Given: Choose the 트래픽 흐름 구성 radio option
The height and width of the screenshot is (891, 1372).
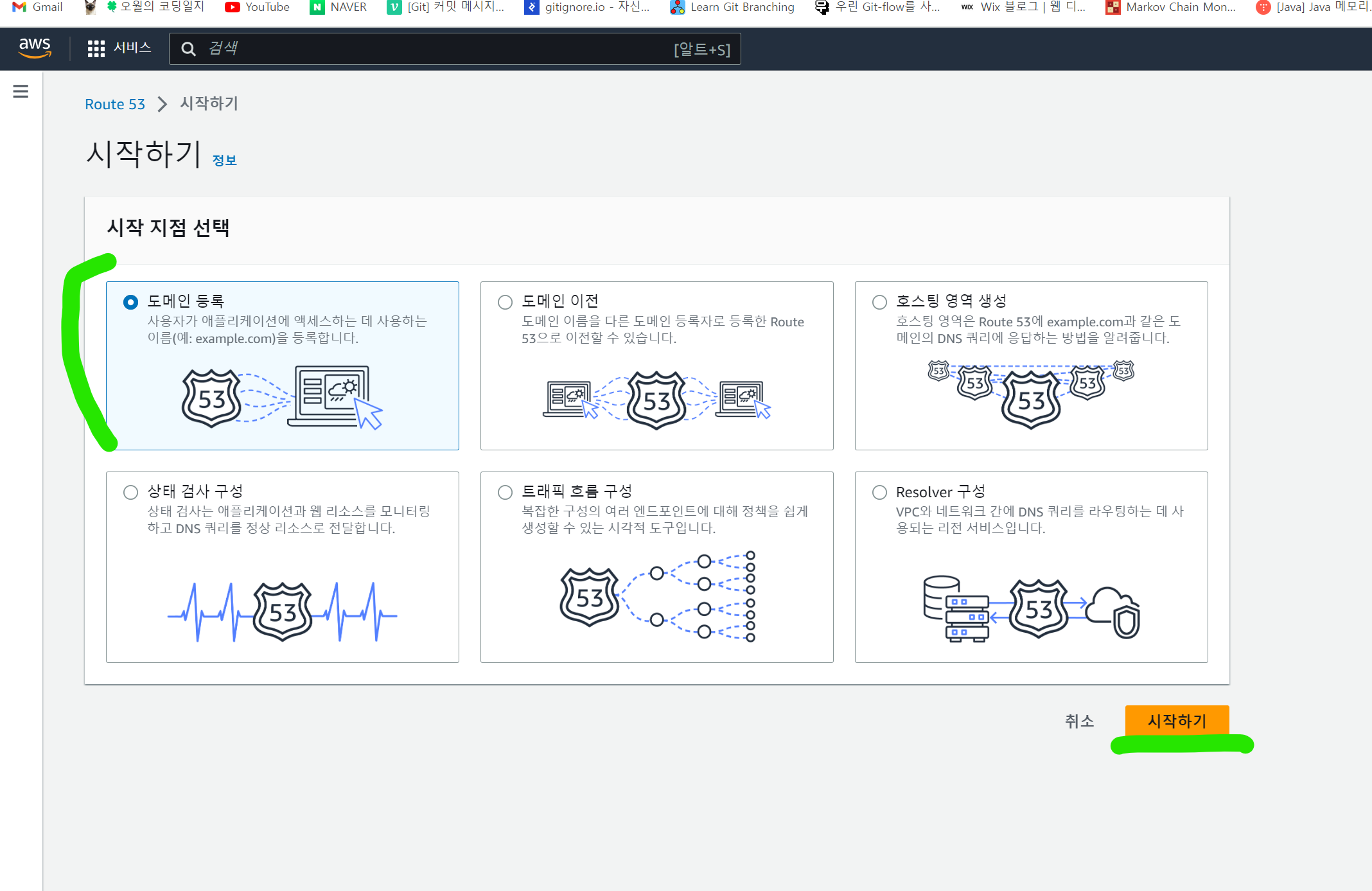Looking at the screenshot, I should tap(505, 492).
